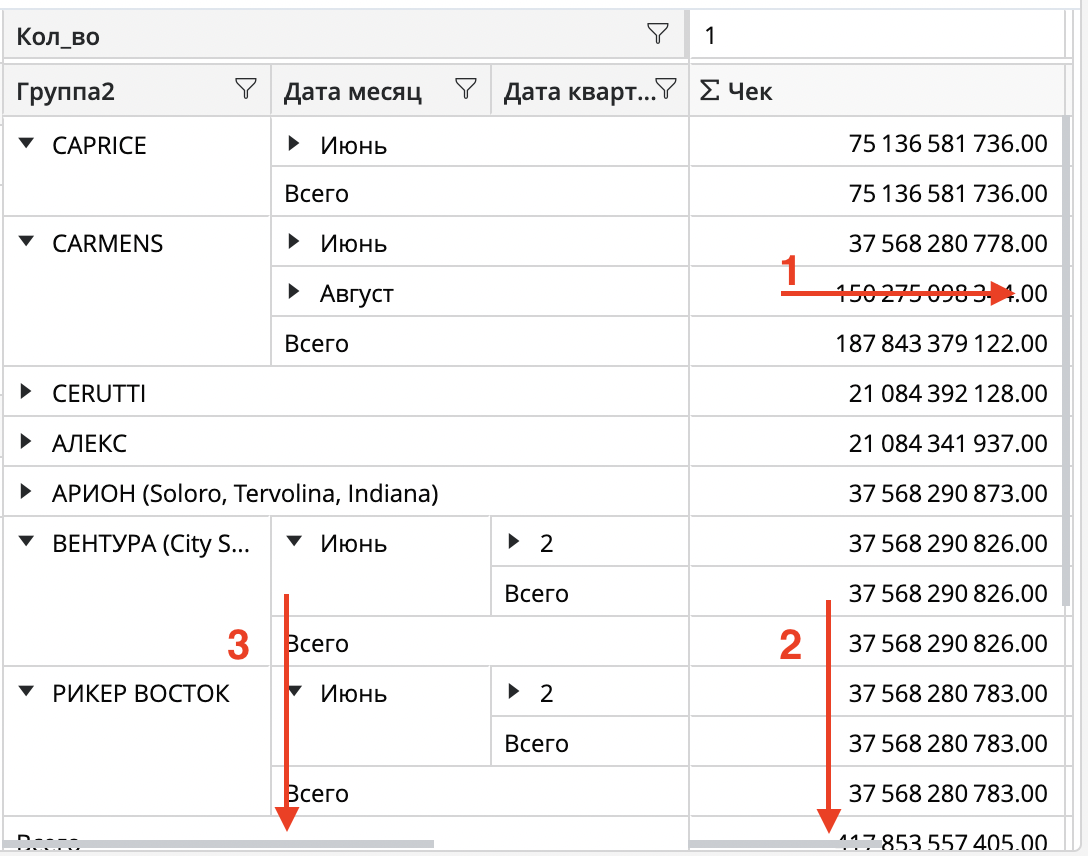This screenshot has height=856, width=1088.
Task: Expand the АРИОН group row
Action: point(27,493)
